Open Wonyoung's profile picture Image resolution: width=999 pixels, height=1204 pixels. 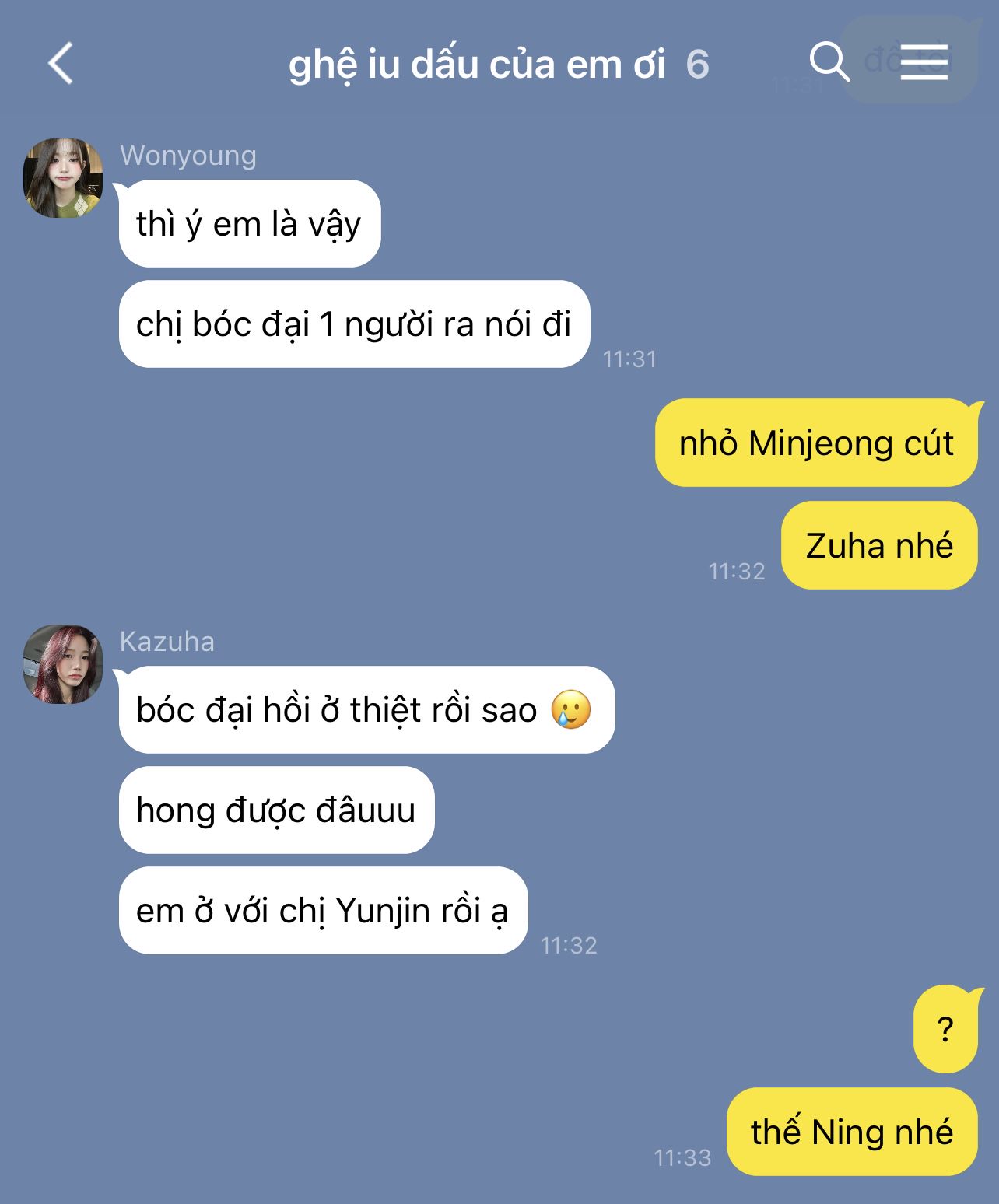[x=63, y=177]
